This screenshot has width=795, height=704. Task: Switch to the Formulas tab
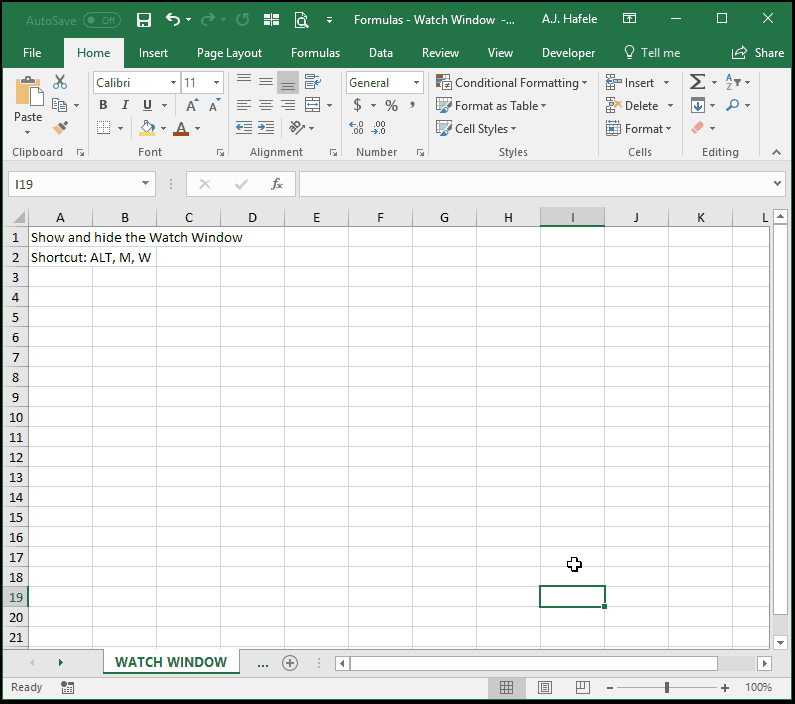click(315, 53)
